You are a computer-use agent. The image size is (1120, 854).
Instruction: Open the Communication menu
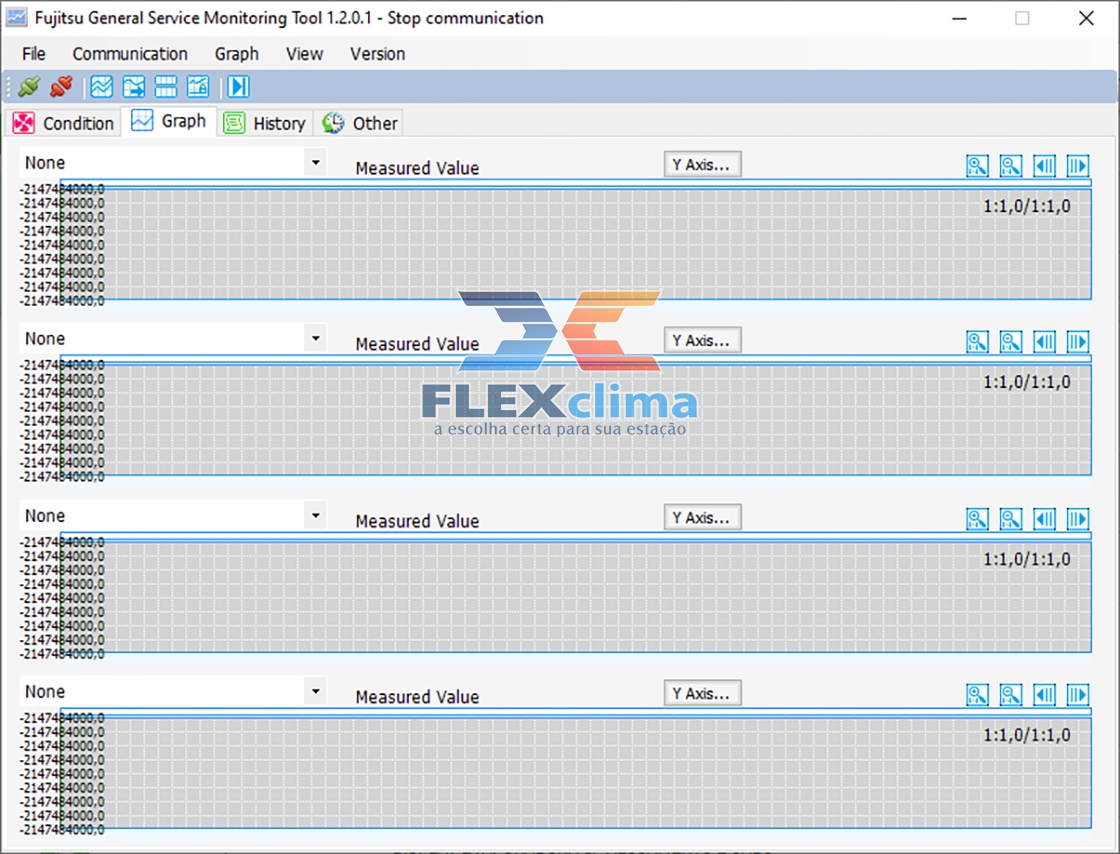(x=130, y=54)
